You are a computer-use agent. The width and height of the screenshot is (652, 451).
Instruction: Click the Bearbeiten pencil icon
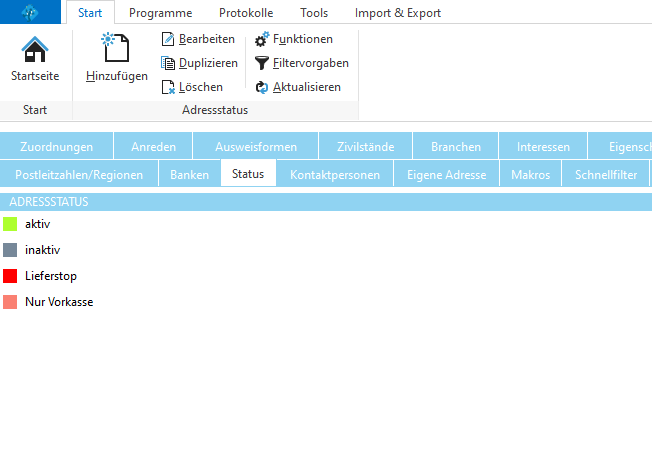168,39
